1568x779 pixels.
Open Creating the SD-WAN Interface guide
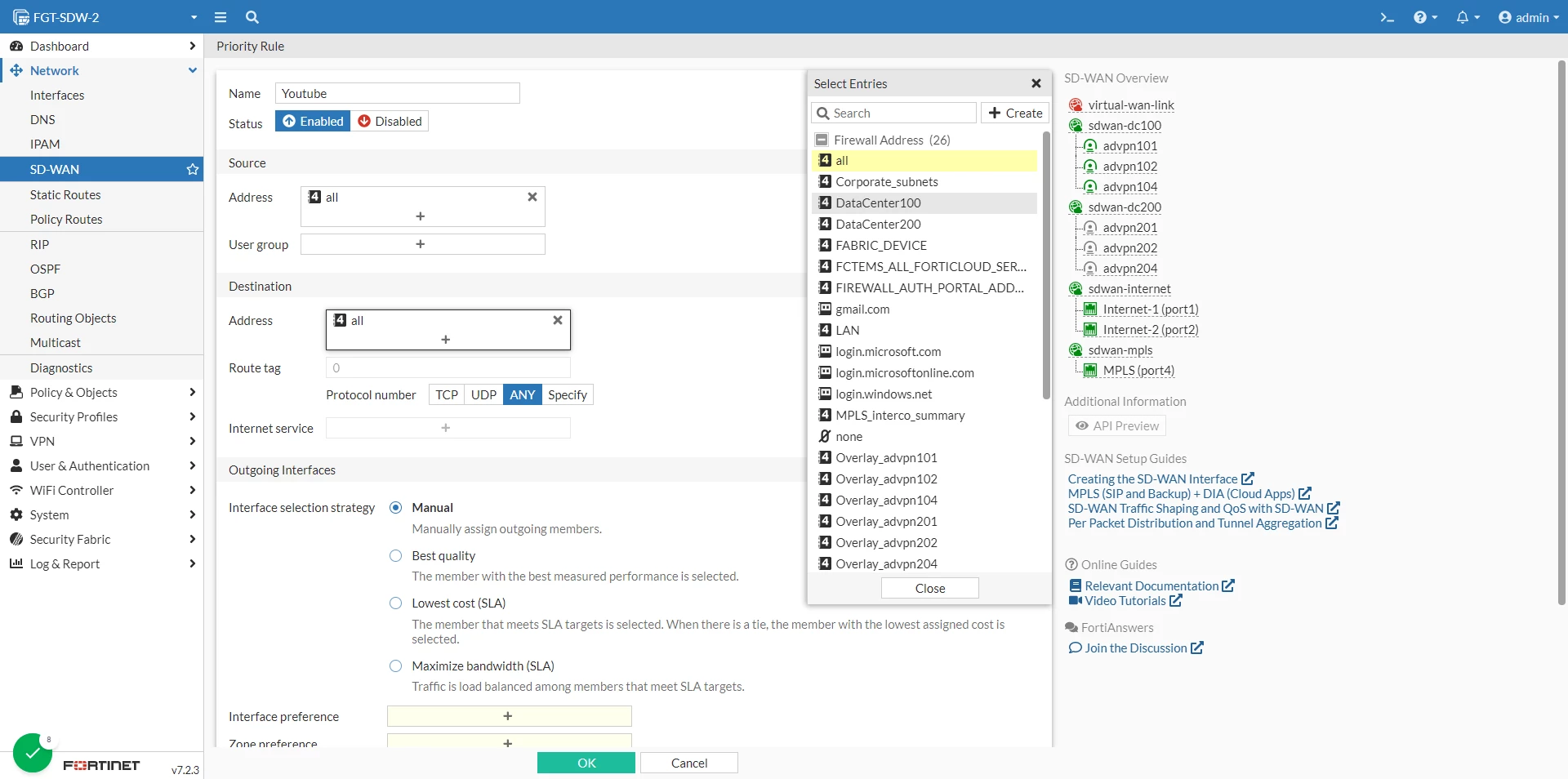click(x=1161, y=479)
